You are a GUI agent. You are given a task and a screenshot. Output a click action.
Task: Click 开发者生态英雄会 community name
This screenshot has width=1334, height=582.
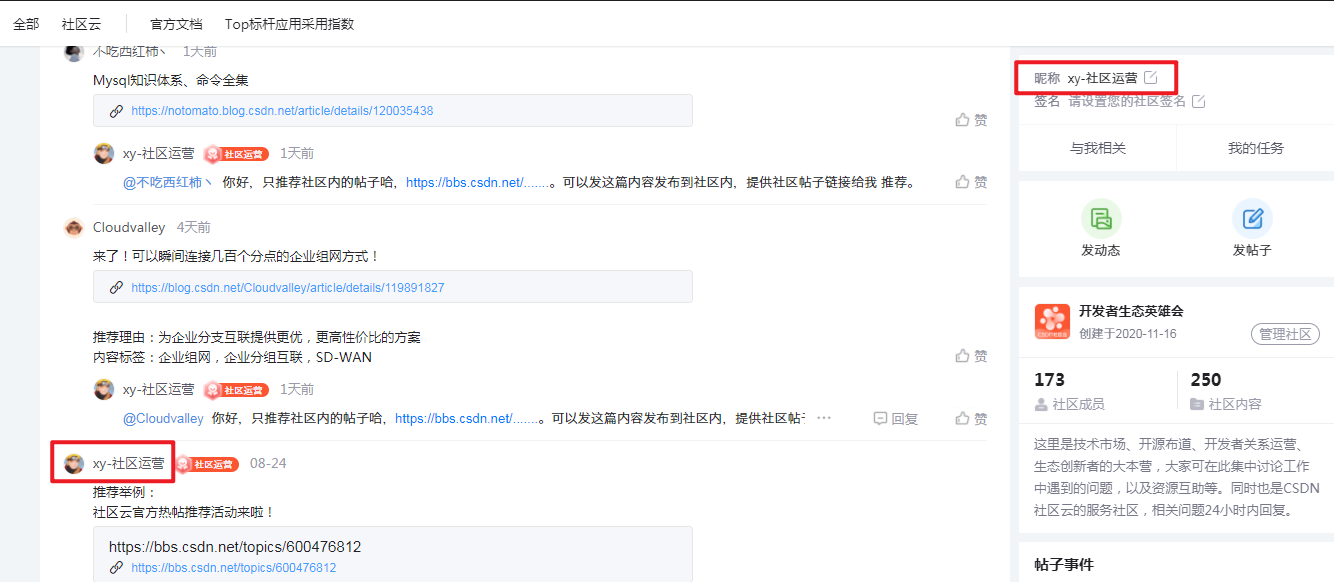1131,311
